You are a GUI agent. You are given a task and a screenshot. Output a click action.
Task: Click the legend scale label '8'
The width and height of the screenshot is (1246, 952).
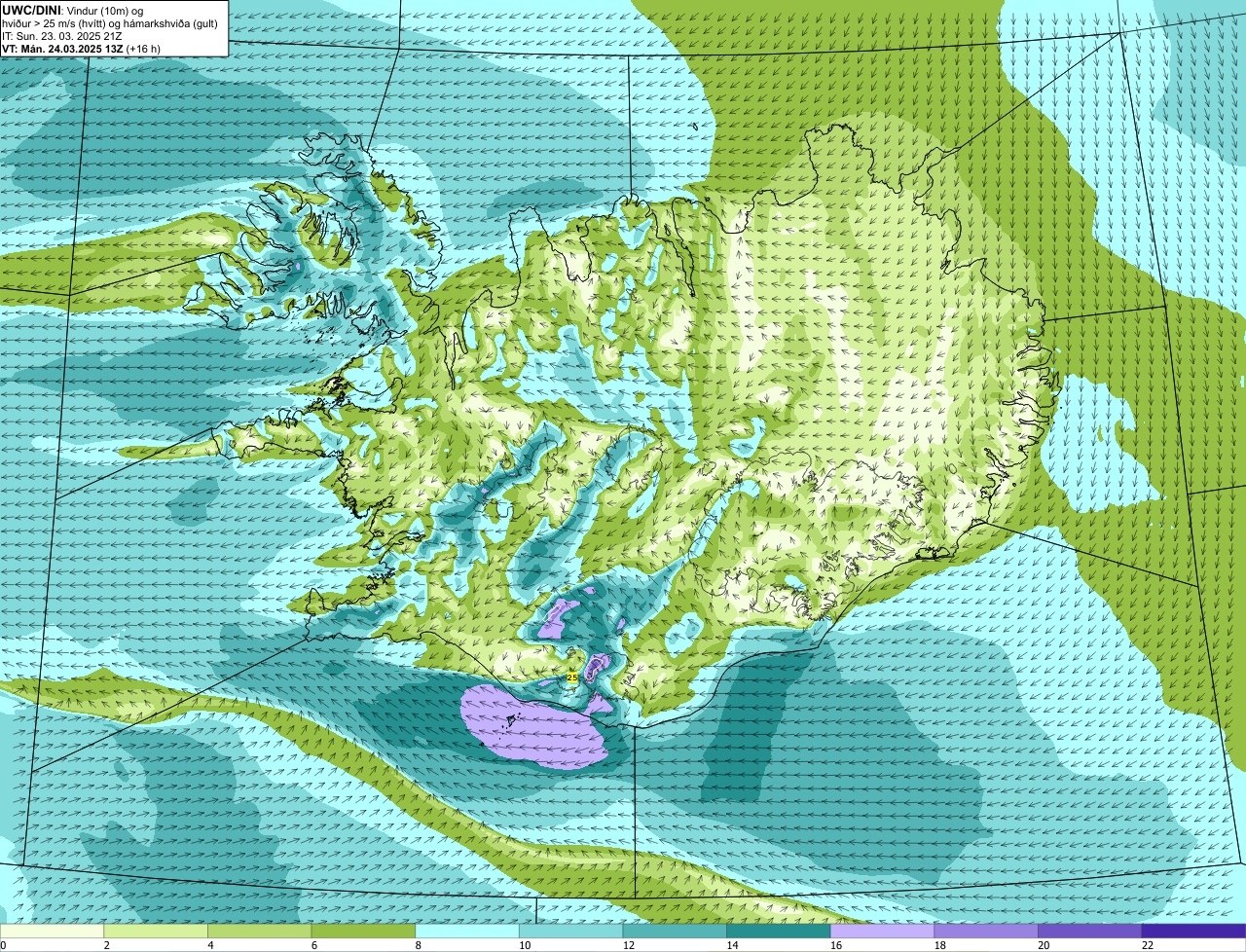coord(418,945)
